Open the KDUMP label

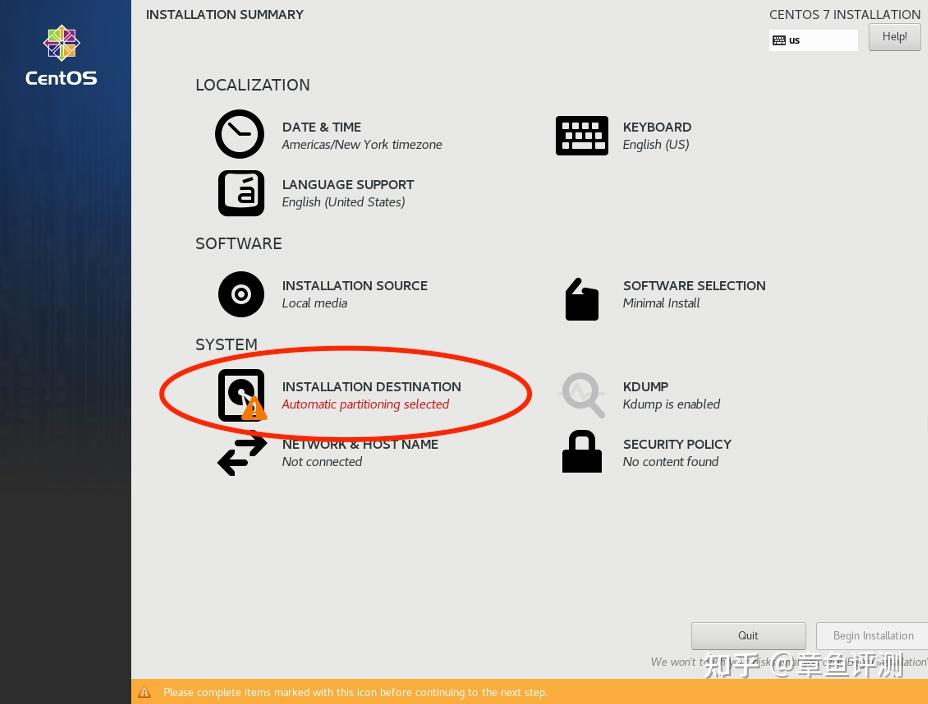point(646,387)
